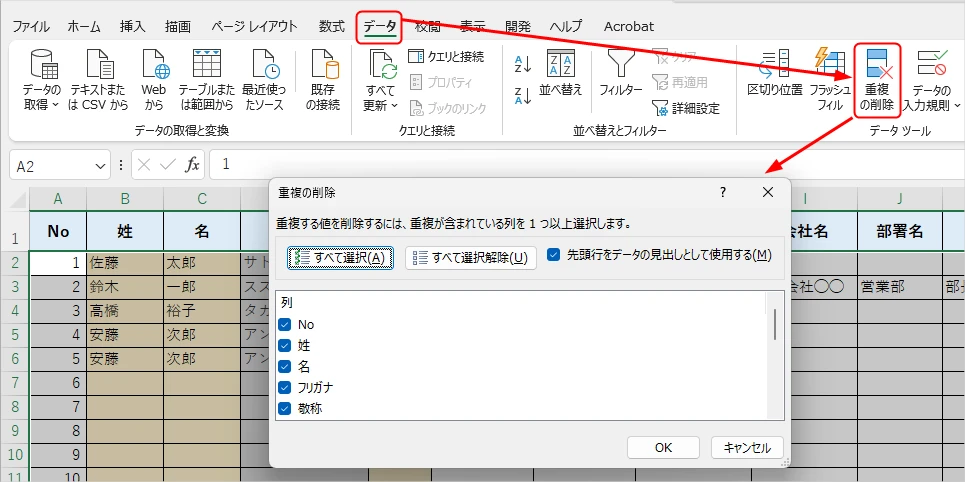Expand データの入力規則 dropdown chevron
Viewport: 965px width, 482px height.
tap(957, 105)
